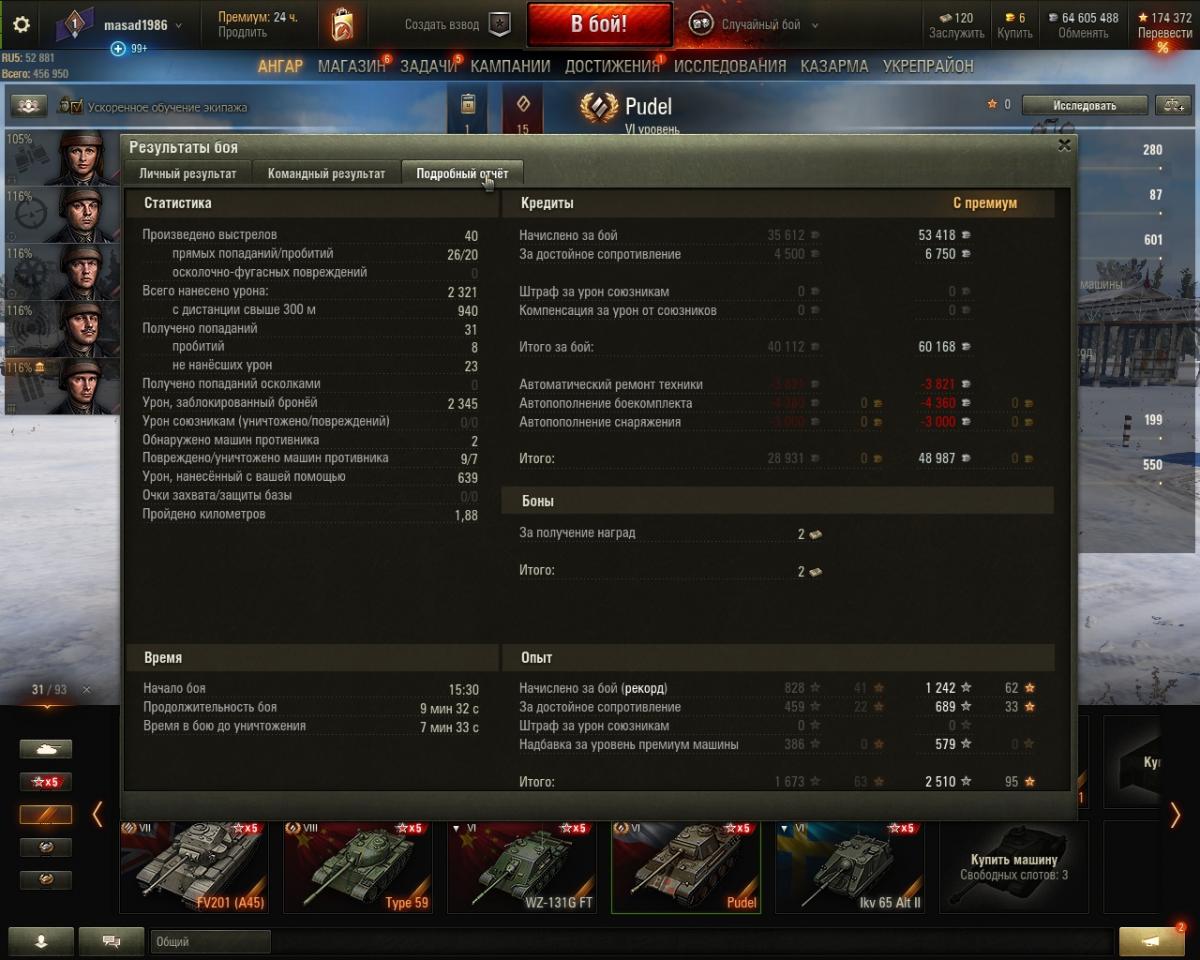Click Купить to buy gold
The width and height of the screenshot is (1200, 960).
pos(1014,25)
